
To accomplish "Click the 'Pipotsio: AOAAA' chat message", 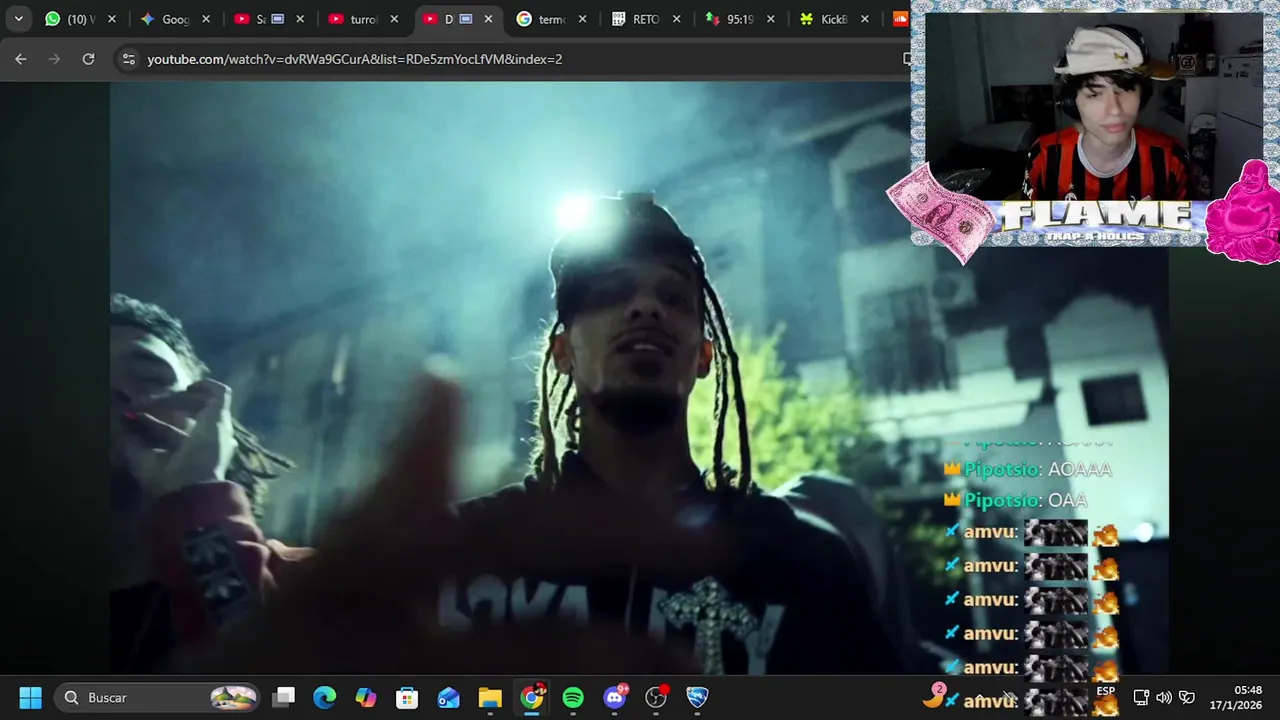I will pyautogui.click(x=1028, y=469).
